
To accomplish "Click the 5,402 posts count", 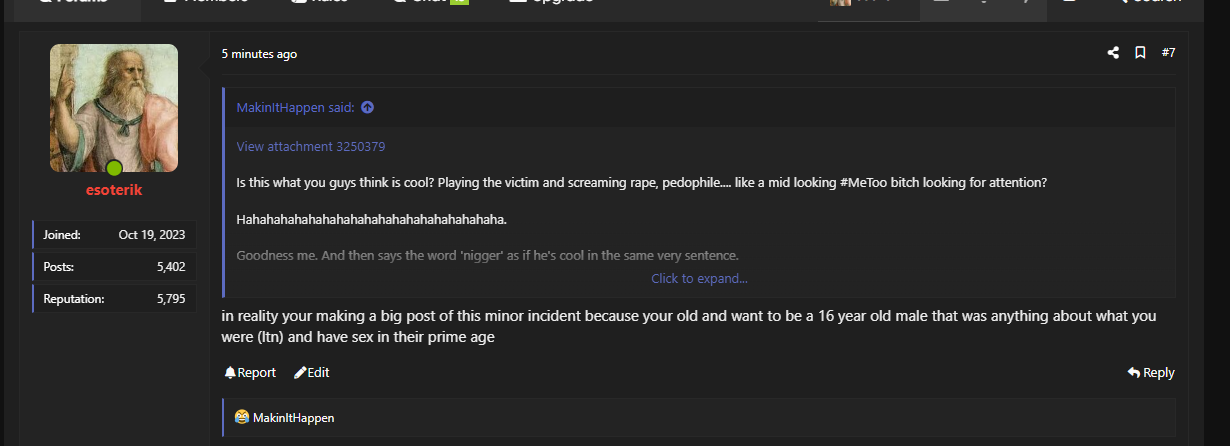I will click(170, 267).
